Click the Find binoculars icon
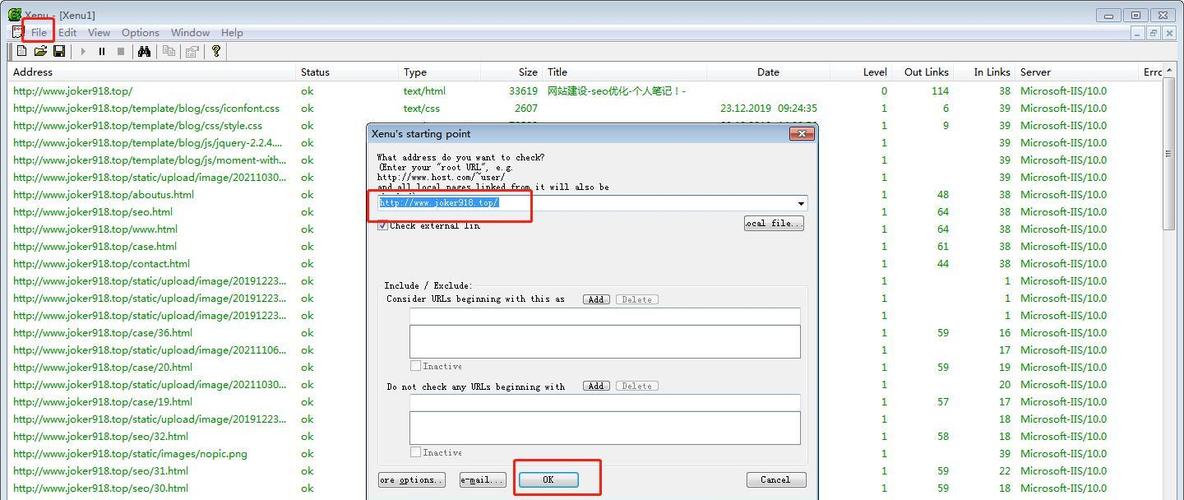 coord(144,51)
